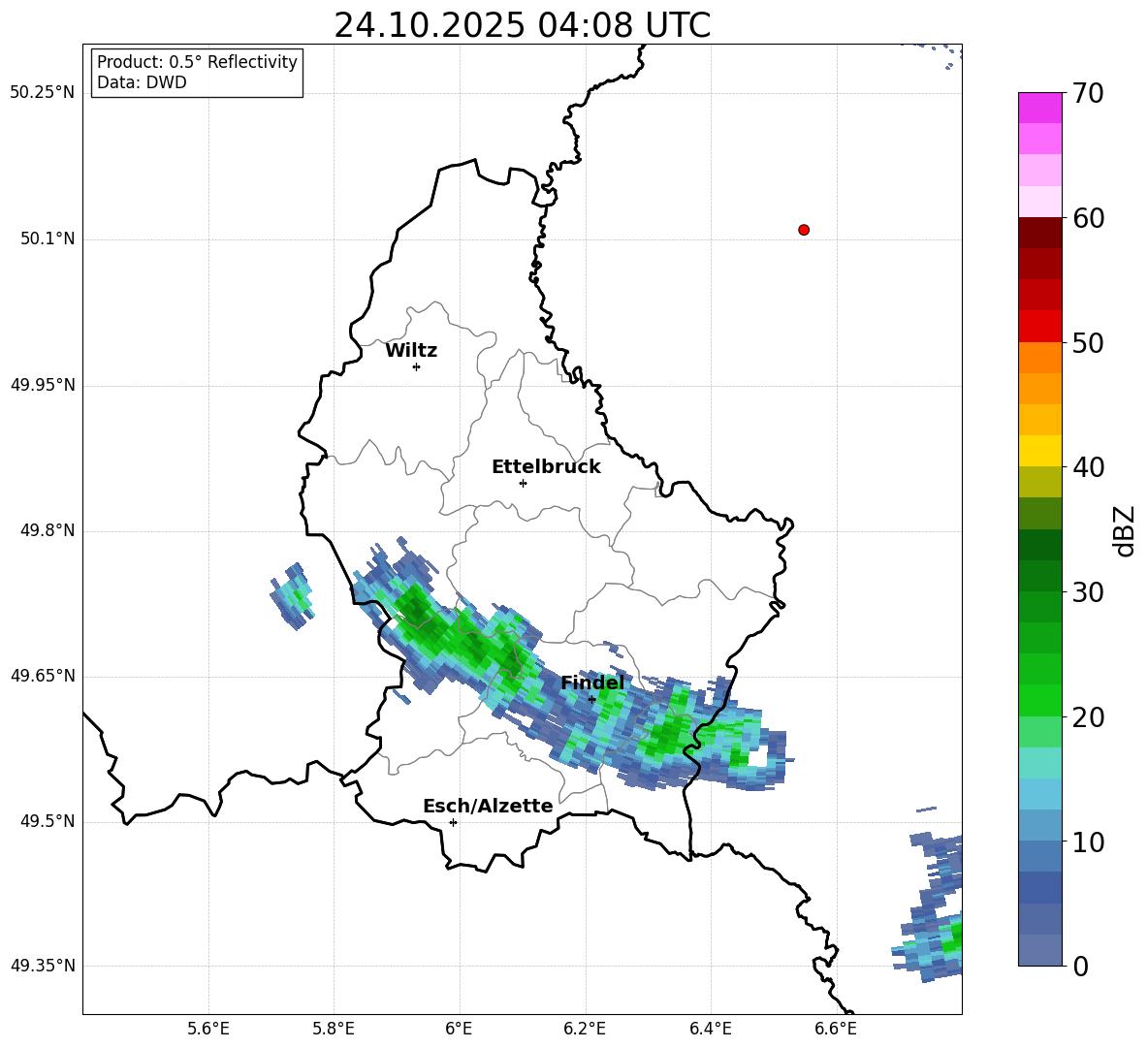Click the magenta top colorbar segment
This screenshot has height=1048, width=1148.
click(x=1039, y=108)
